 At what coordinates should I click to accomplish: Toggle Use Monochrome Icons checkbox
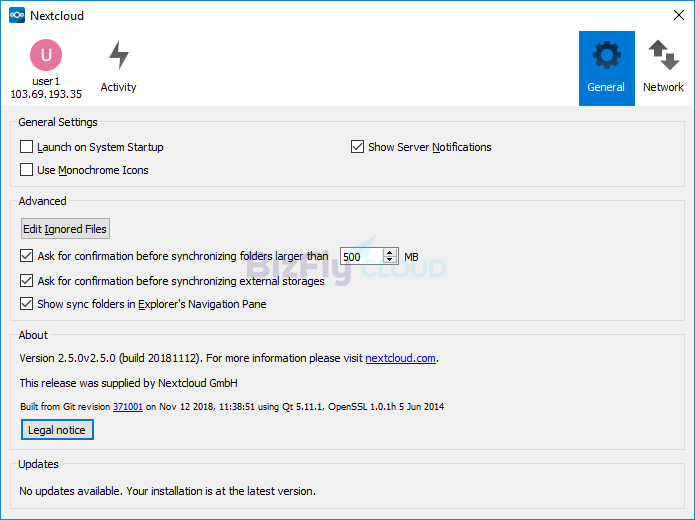[27, 170]
